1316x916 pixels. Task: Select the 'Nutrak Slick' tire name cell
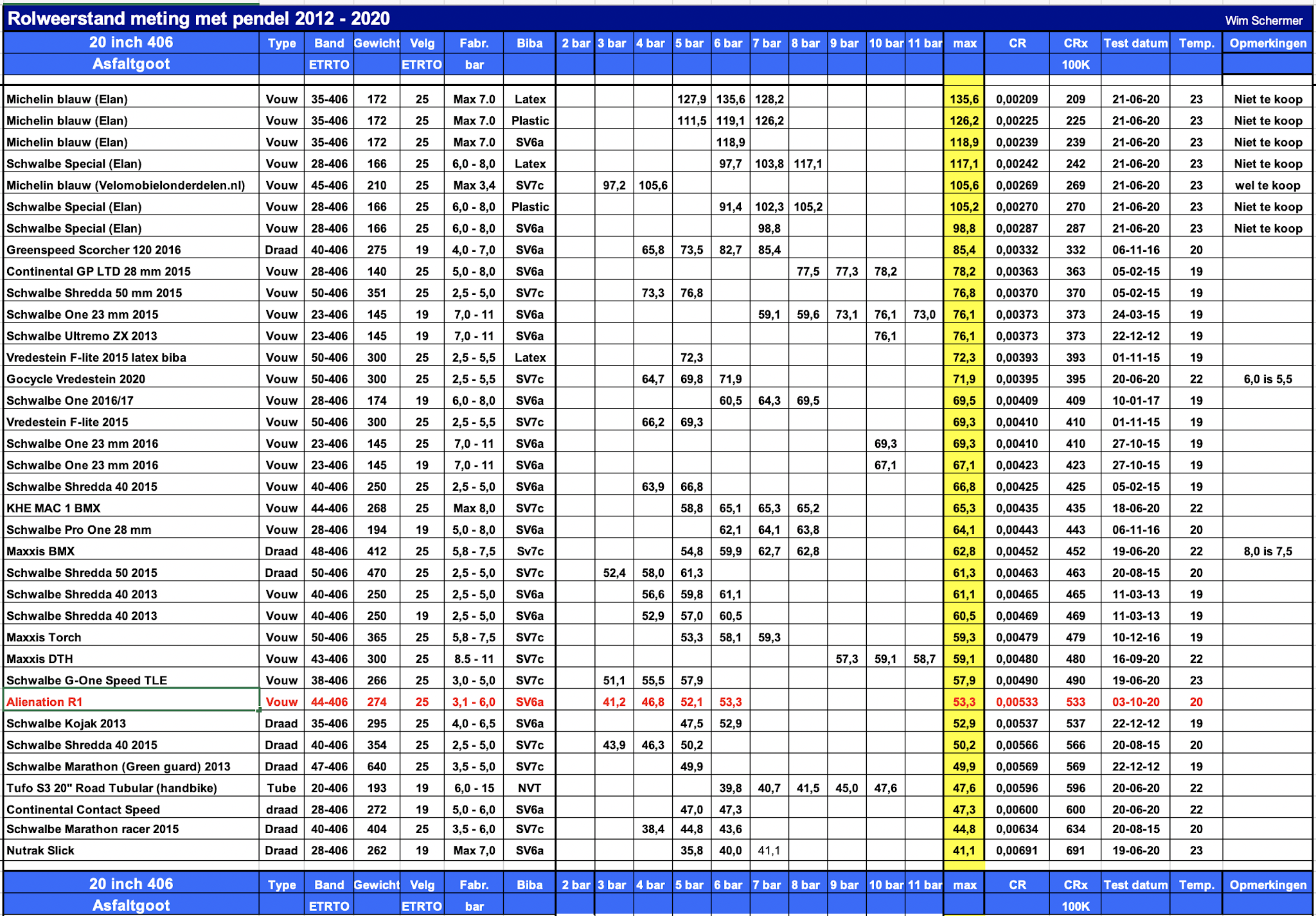[40, 850]
